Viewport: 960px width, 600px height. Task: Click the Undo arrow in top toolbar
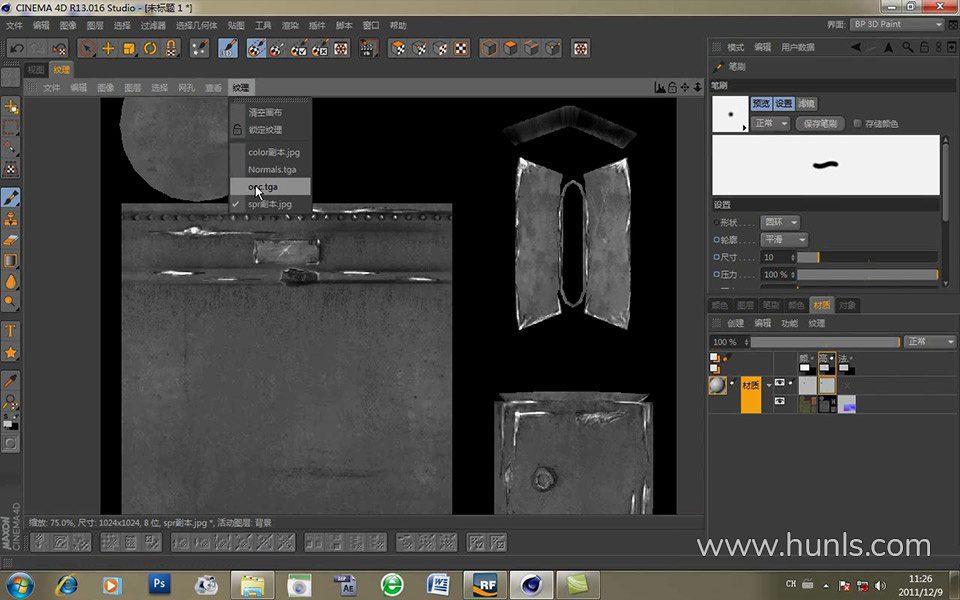tap(17, 48)
